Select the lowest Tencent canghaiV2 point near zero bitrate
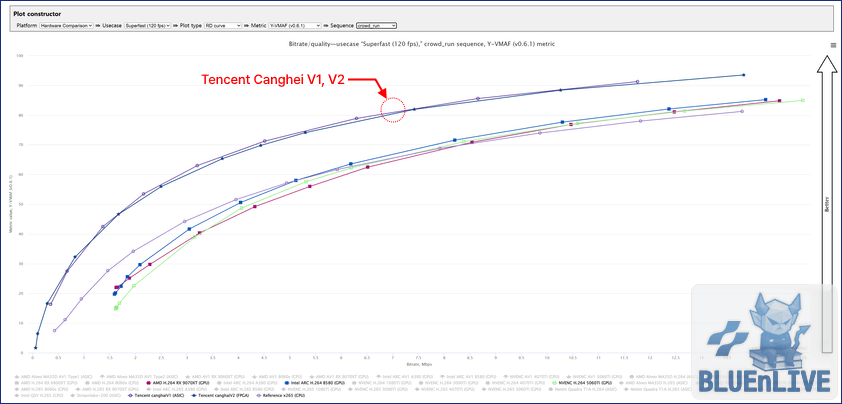Image resolution: width=842 pixels, height=404 pixels. (35, 348)
